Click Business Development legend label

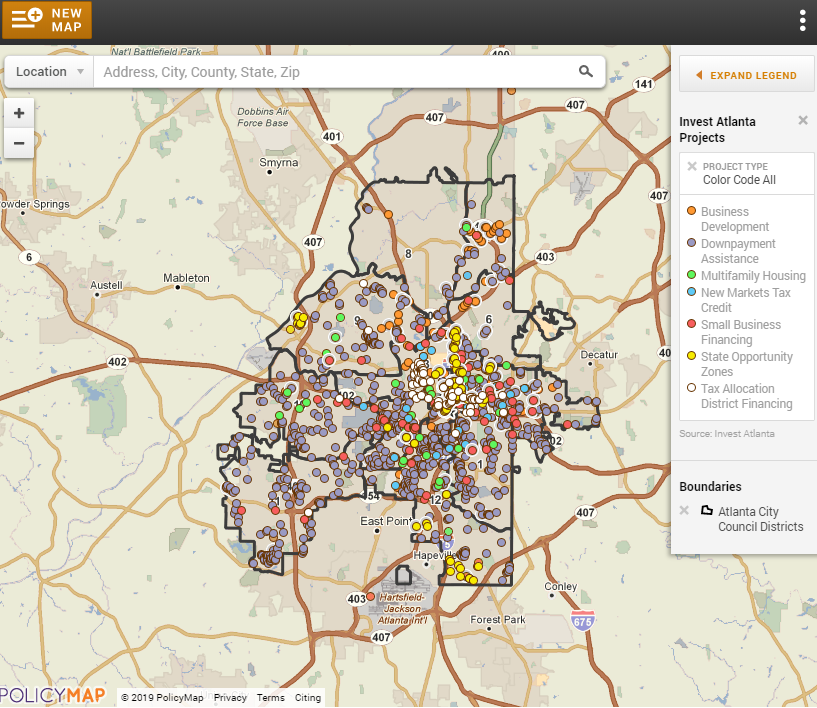[735, 219]
